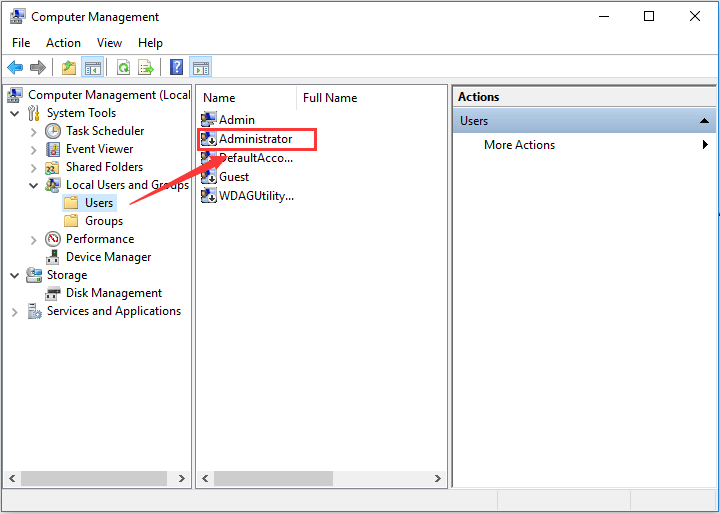The height and width of the screenshot is (514, 720).
Task: Select Disk Management under Storage
Action: [113, 293]
